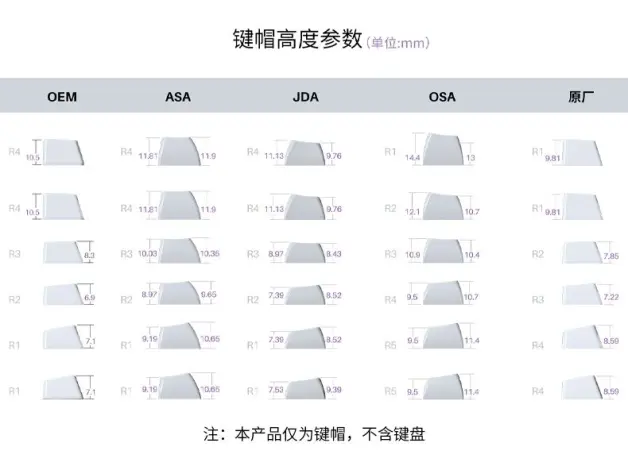
Task: Click the OSA R1 keycap showing 14.4
Action: [x=443, y=149]
